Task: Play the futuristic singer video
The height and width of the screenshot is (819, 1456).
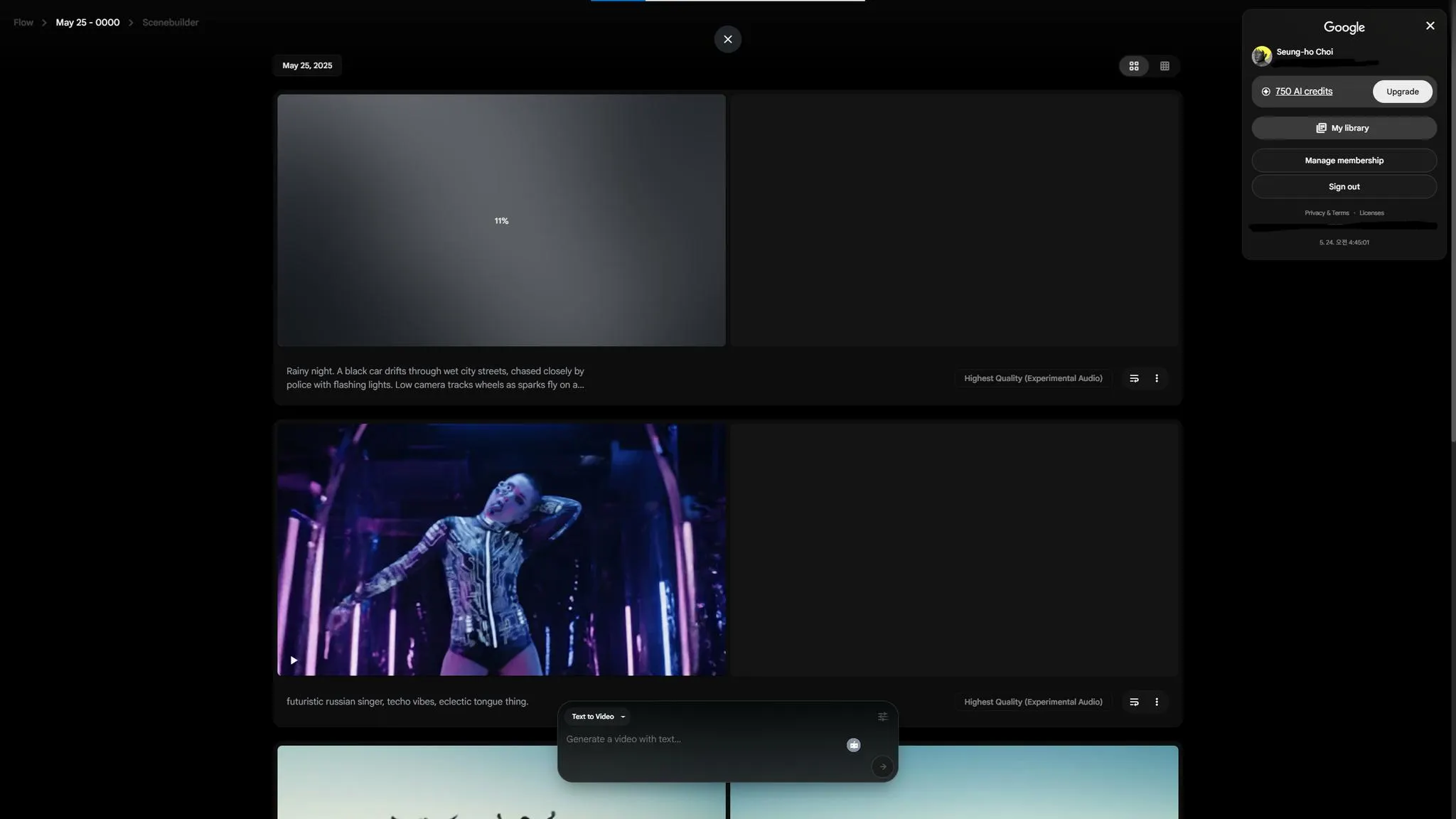Action: (294, 660)
